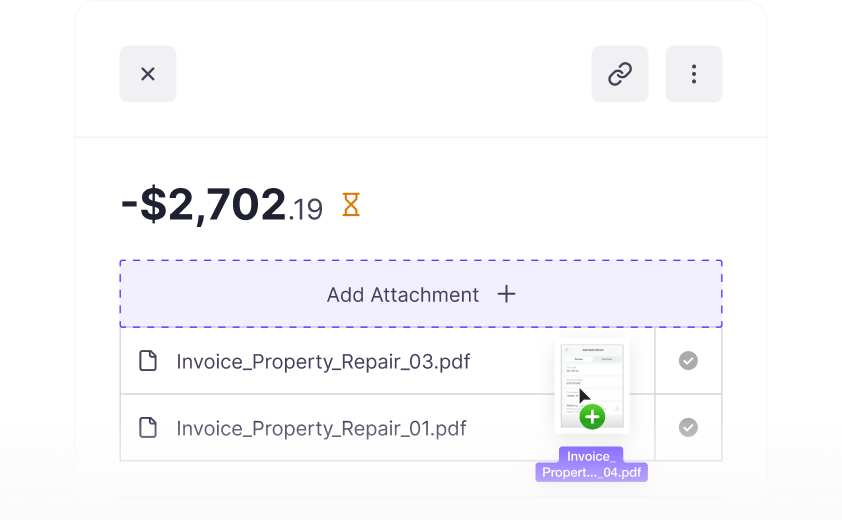The image size is (842, 520).
Task: Click the plus icon beside Add Attachment
Action: point(506,294)
